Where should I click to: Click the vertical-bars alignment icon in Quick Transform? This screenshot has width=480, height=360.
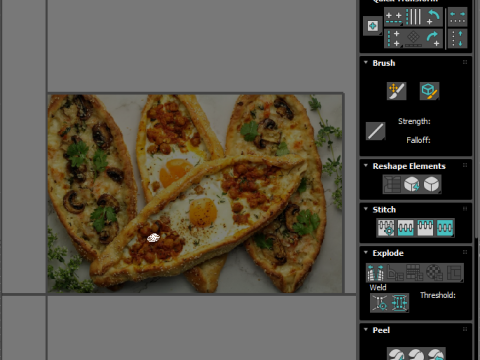(414, 17)
